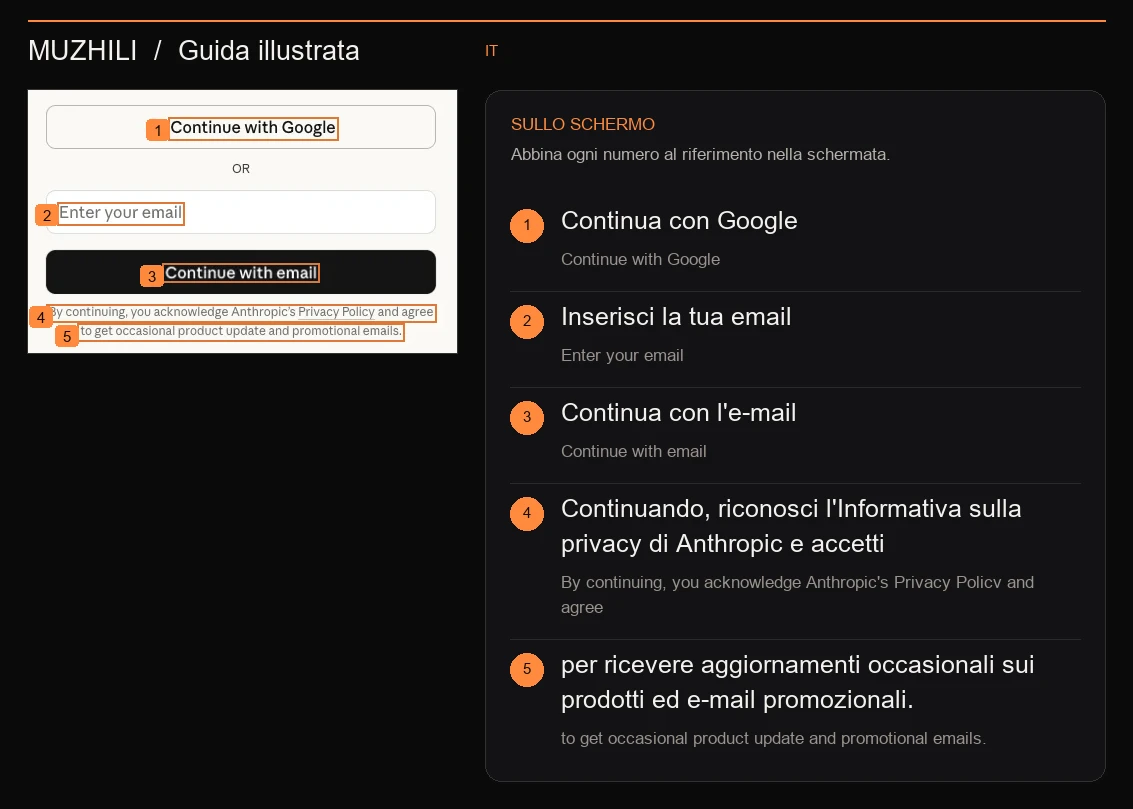
Task: Click the Guida illustrata heading text
Action: pos(269,51)
